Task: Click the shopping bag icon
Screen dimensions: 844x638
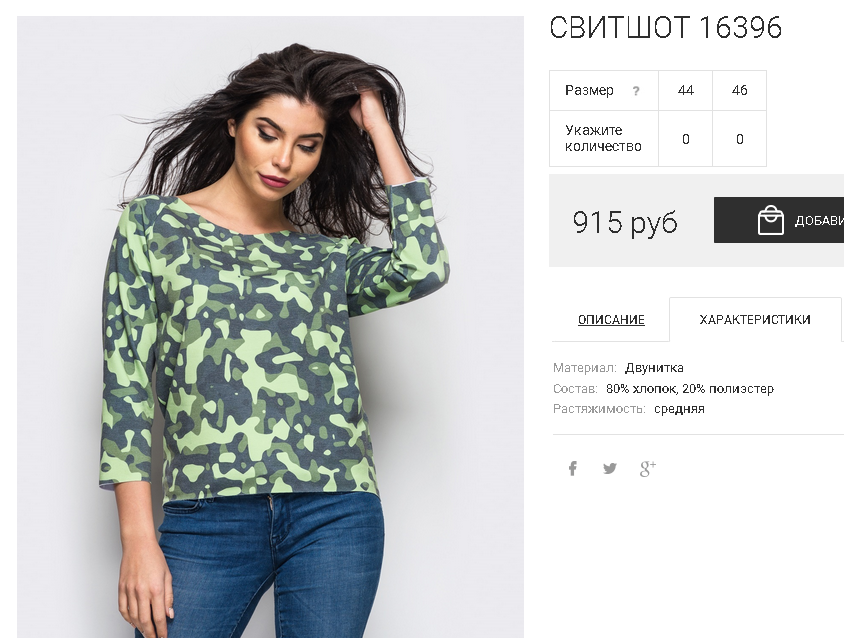Action: 770,220
